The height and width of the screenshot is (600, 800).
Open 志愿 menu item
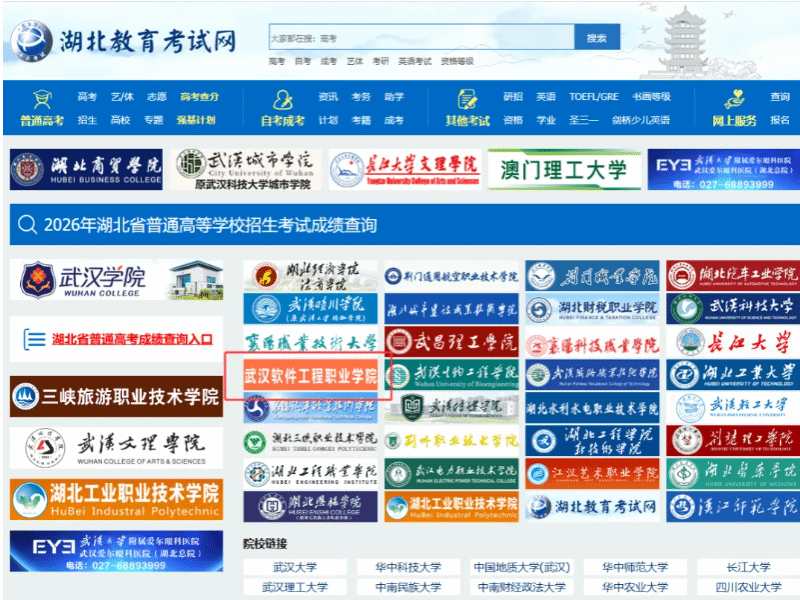point(157,97)
